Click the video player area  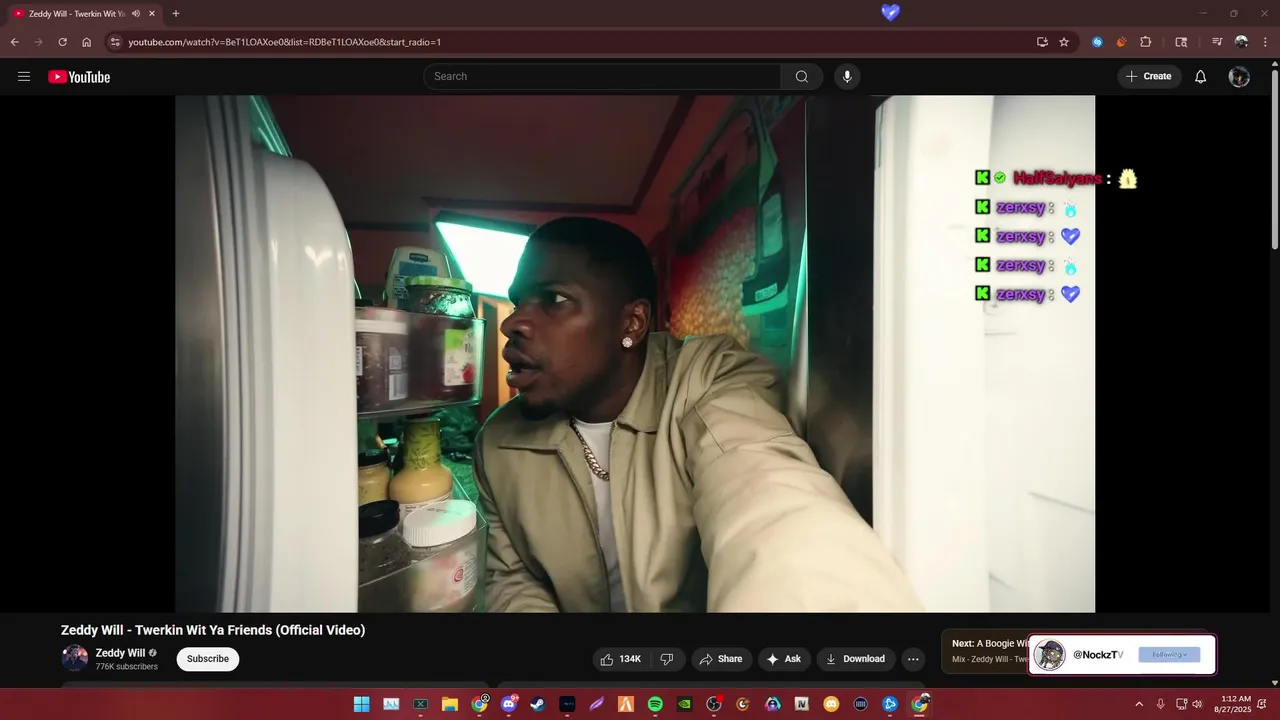[635, 354]
